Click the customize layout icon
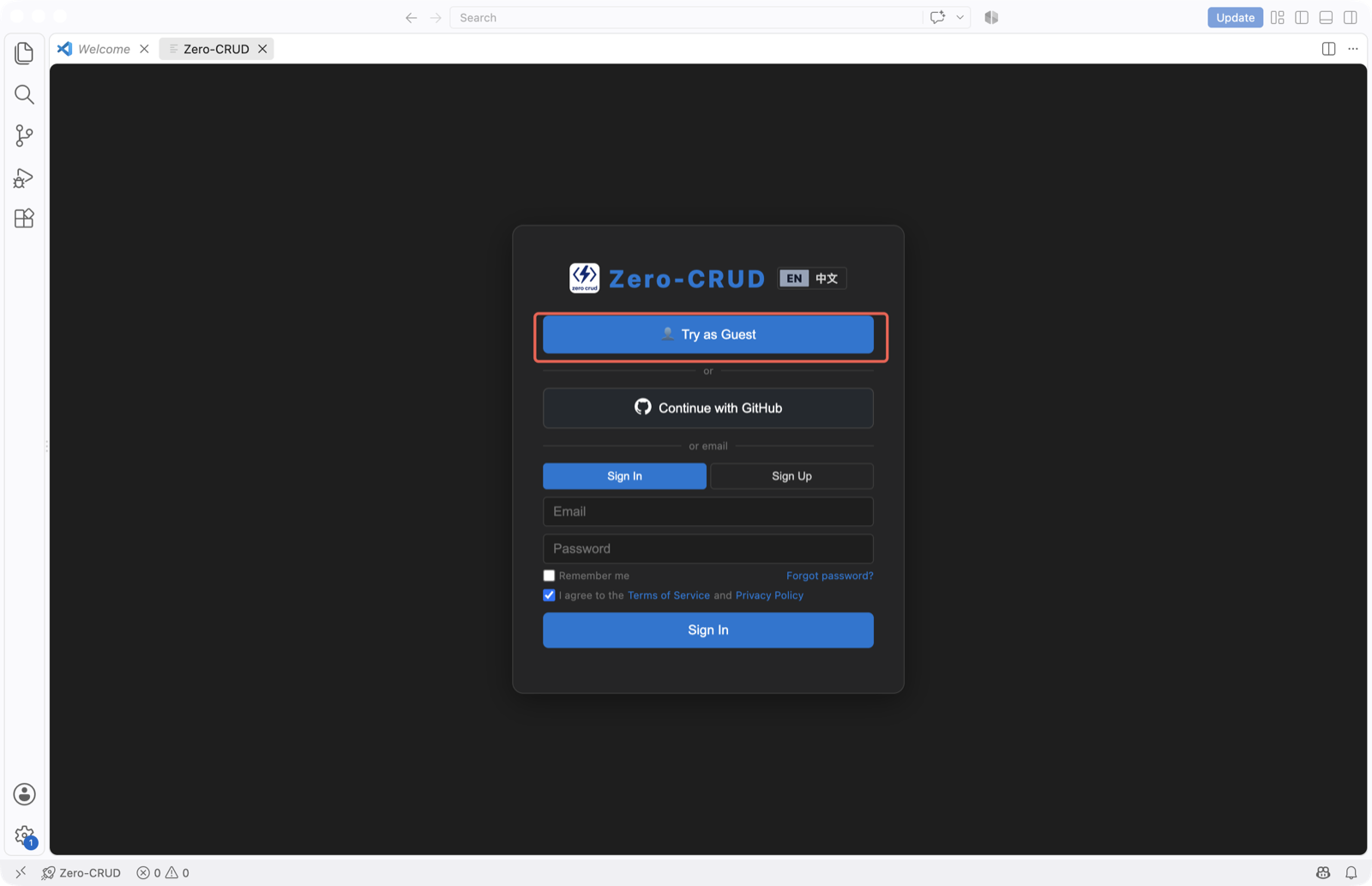Screen dimensions: 1372x886 [1278, 17]
